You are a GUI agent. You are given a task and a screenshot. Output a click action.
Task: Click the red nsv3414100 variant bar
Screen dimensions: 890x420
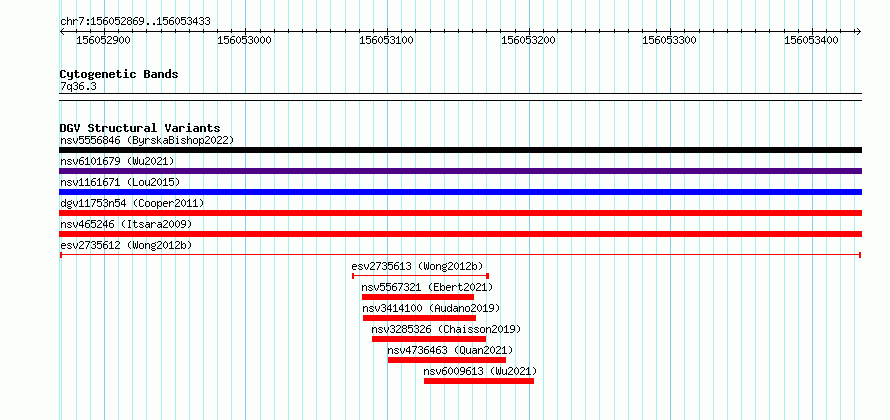pyautogui.click(x=419, y=318)
